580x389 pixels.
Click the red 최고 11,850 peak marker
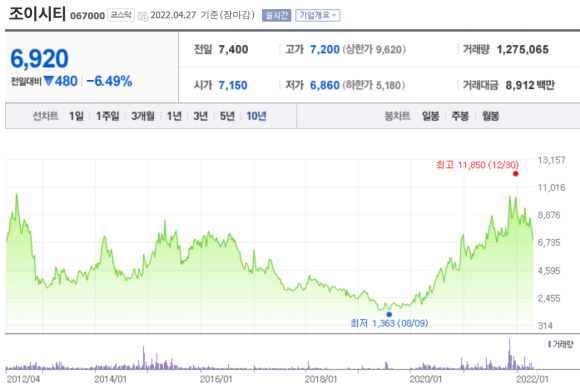click(516, 174)
